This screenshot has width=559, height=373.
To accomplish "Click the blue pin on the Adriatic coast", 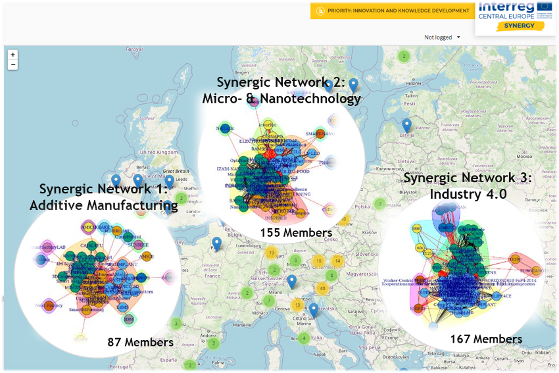I will [313, 310].
